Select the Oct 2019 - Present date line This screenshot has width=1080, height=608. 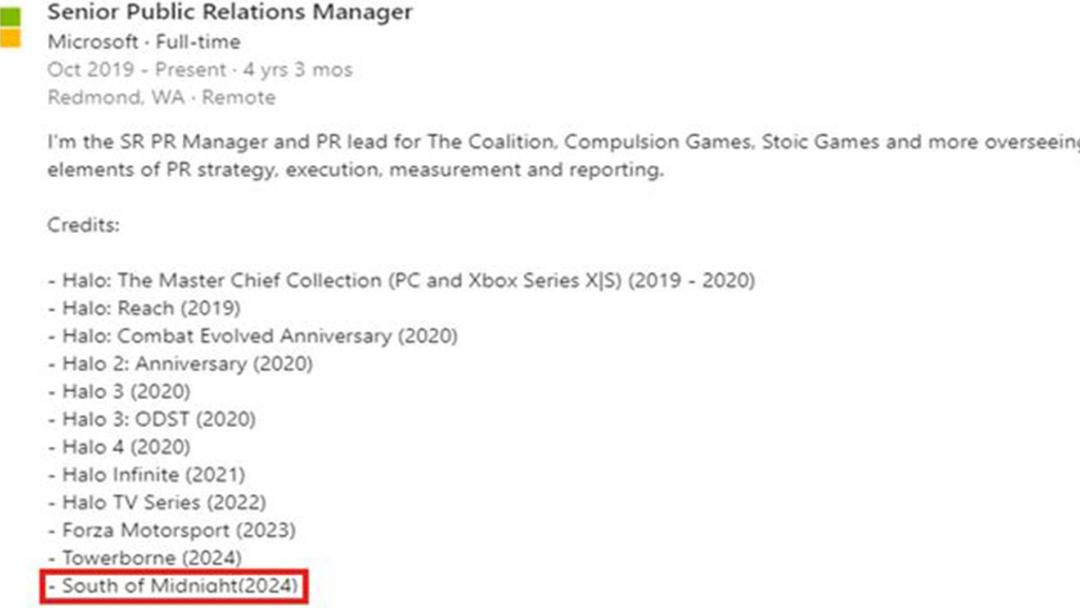200,70
